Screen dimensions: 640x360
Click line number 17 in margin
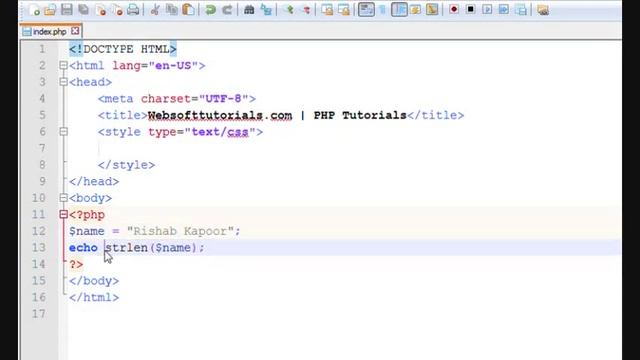pos(39,314)
